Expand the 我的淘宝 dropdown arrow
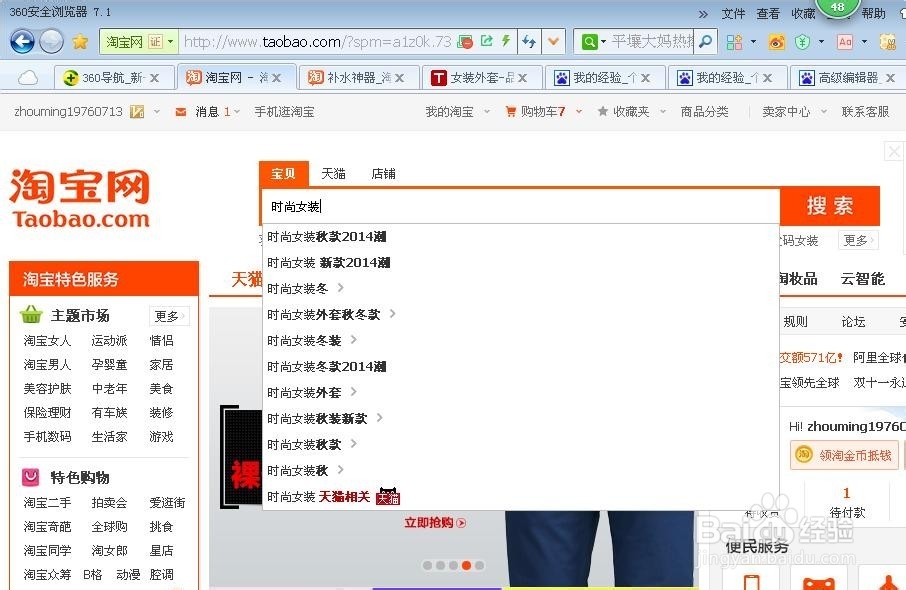The height and width of the screenshot is (590, 906). point(488,112)
